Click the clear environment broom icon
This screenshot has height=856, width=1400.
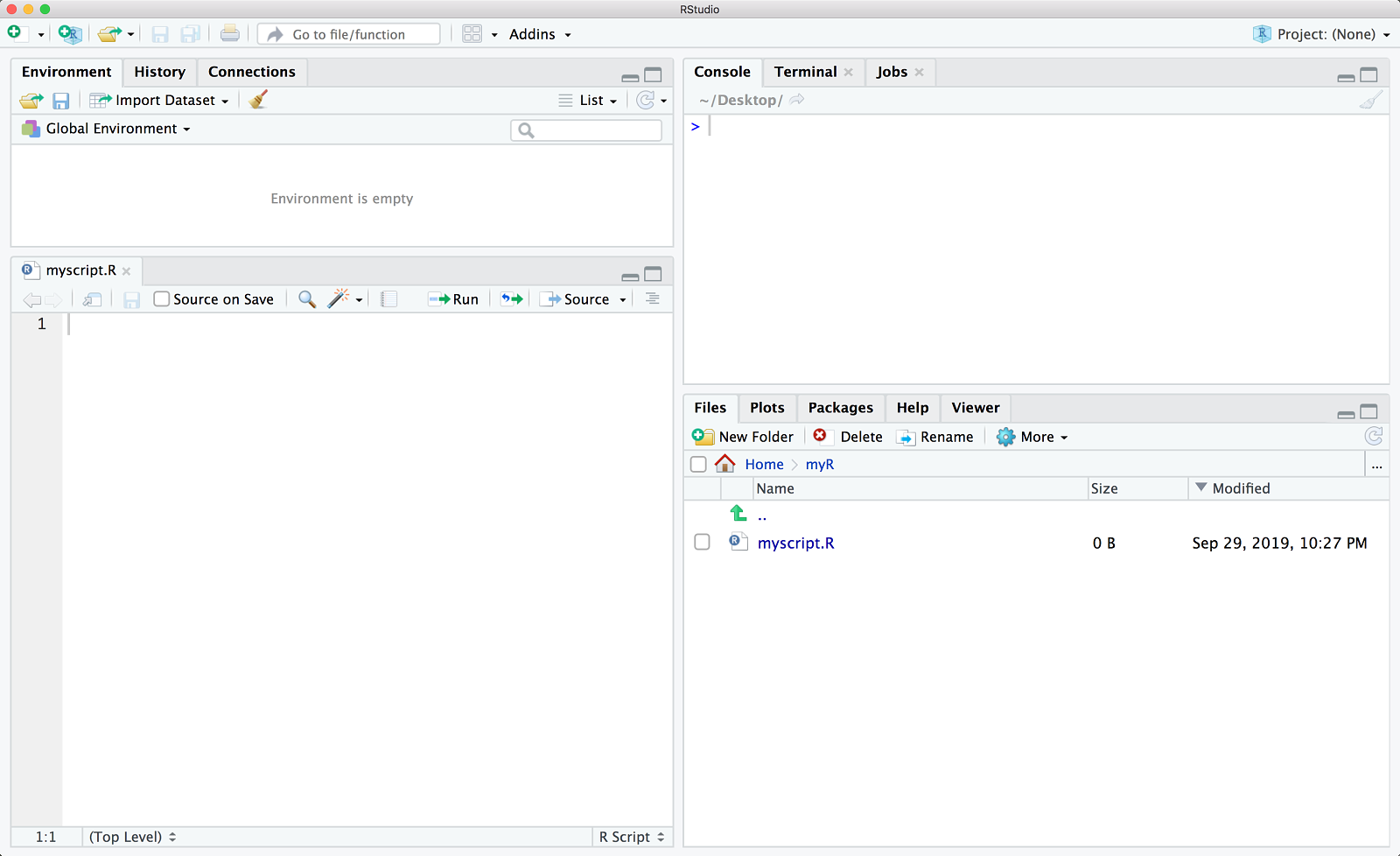coord(258,100)
